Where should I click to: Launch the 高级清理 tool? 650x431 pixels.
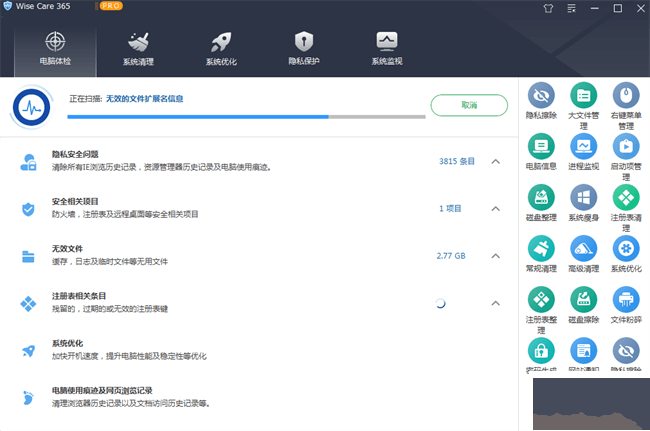point(583,250)
